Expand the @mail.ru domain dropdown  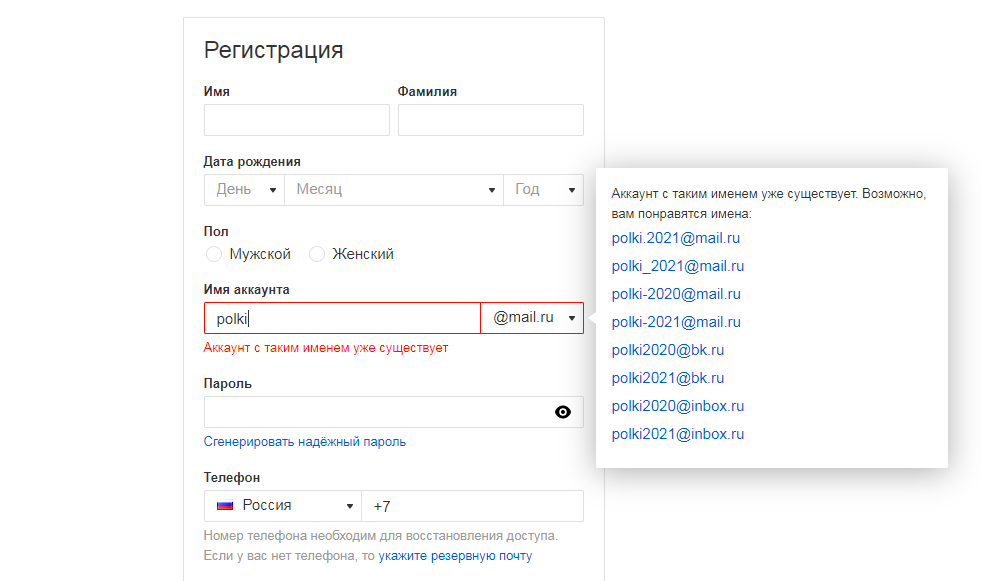[x=532, y=318]
